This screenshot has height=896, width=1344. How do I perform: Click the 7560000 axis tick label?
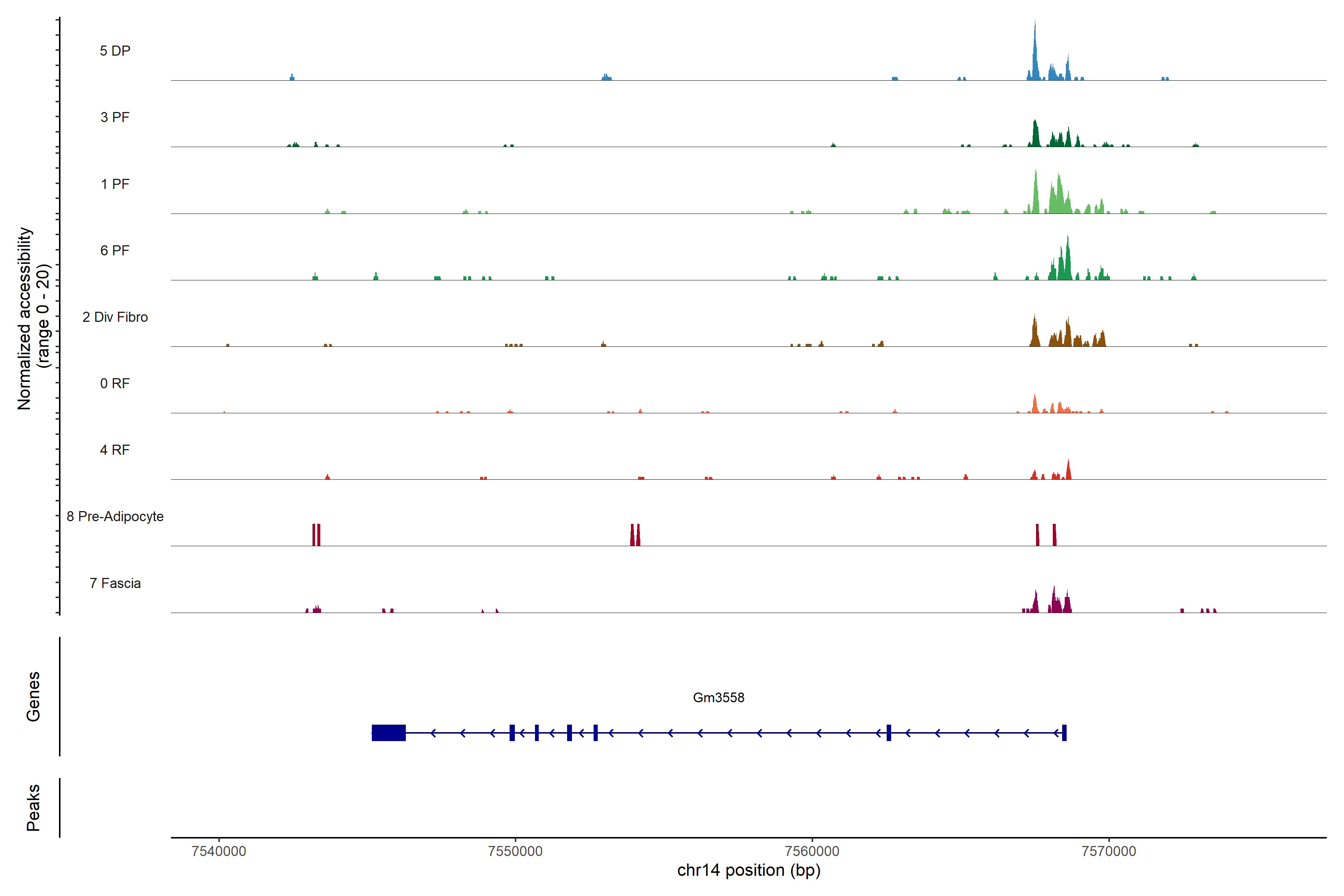[x=812, y=852]
